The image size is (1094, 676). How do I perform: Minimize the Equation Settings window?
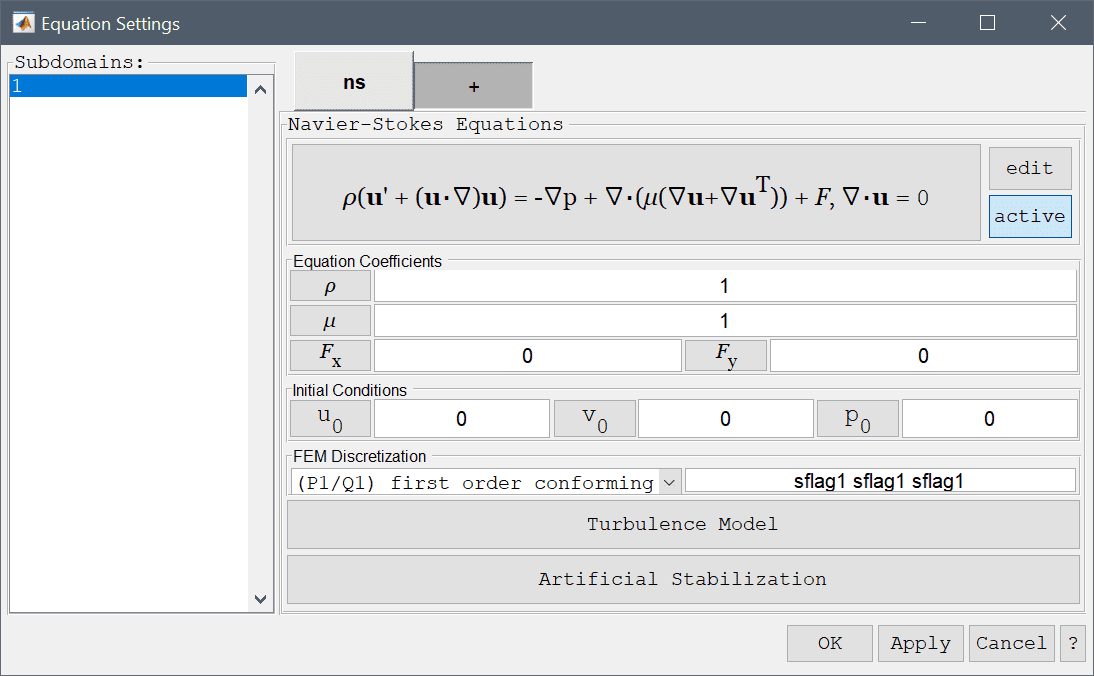pos(918,23)
